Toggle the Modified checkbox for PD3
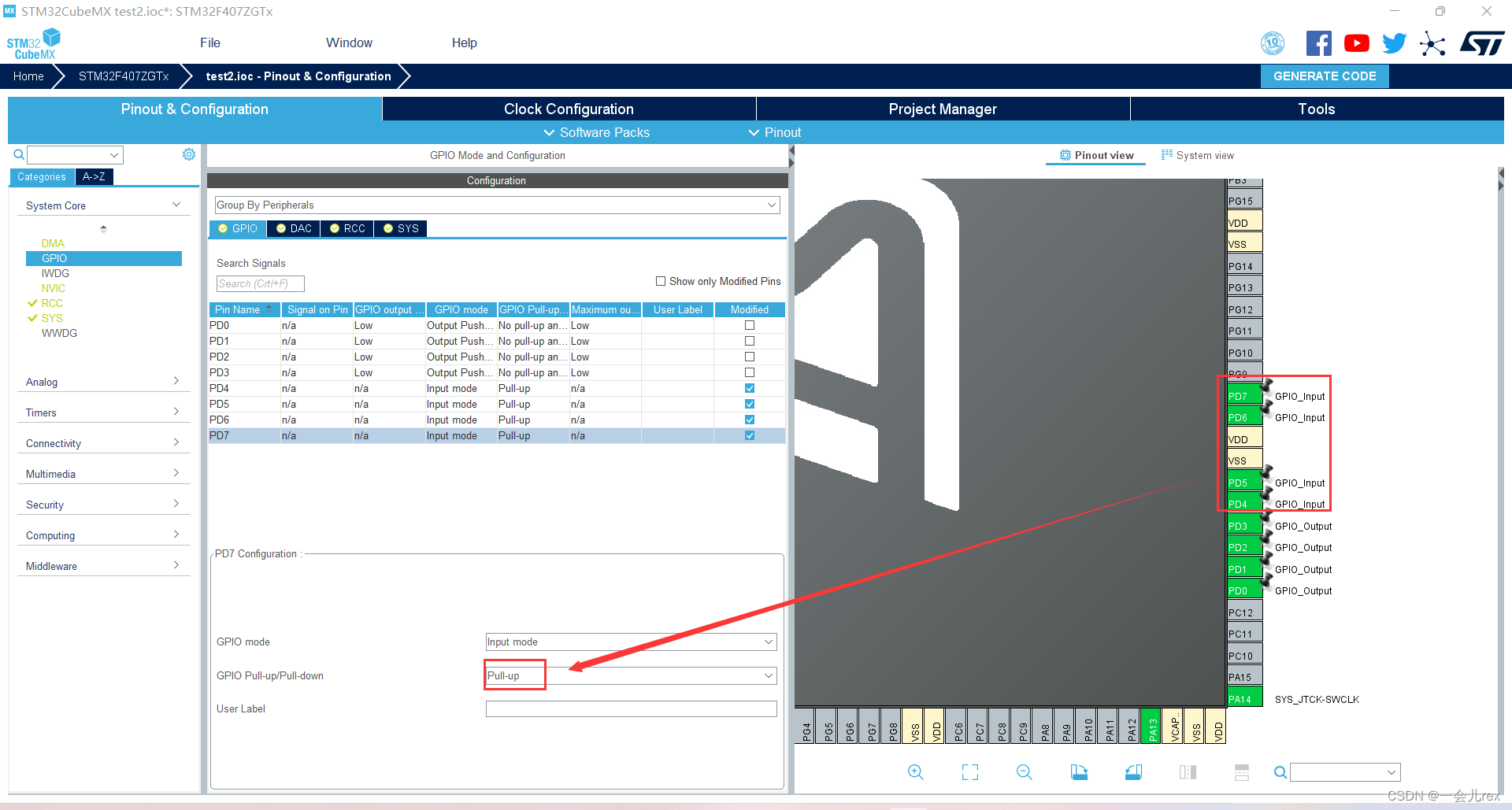Viewport: 1512px width, 810px height. click(x=750, y=372)
